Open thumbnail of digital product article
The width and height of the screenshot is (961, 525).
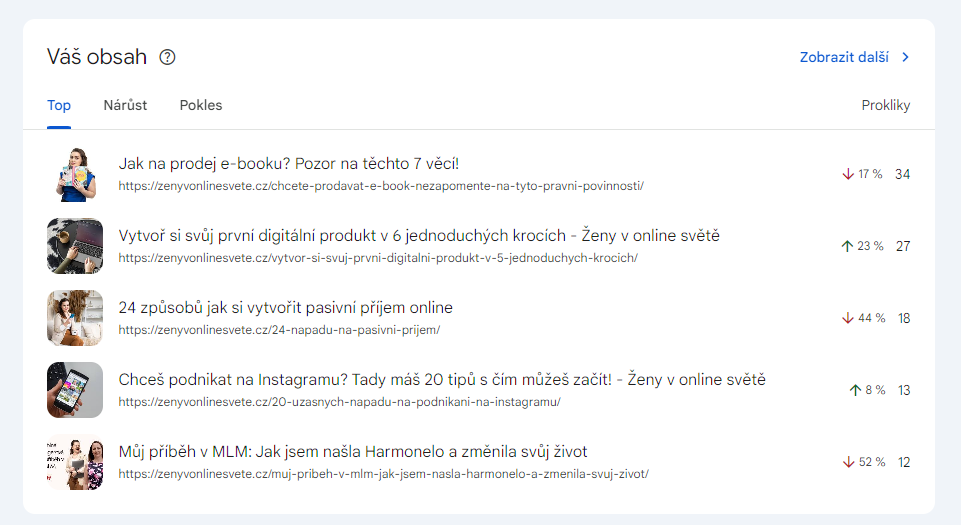pos(75,246)
